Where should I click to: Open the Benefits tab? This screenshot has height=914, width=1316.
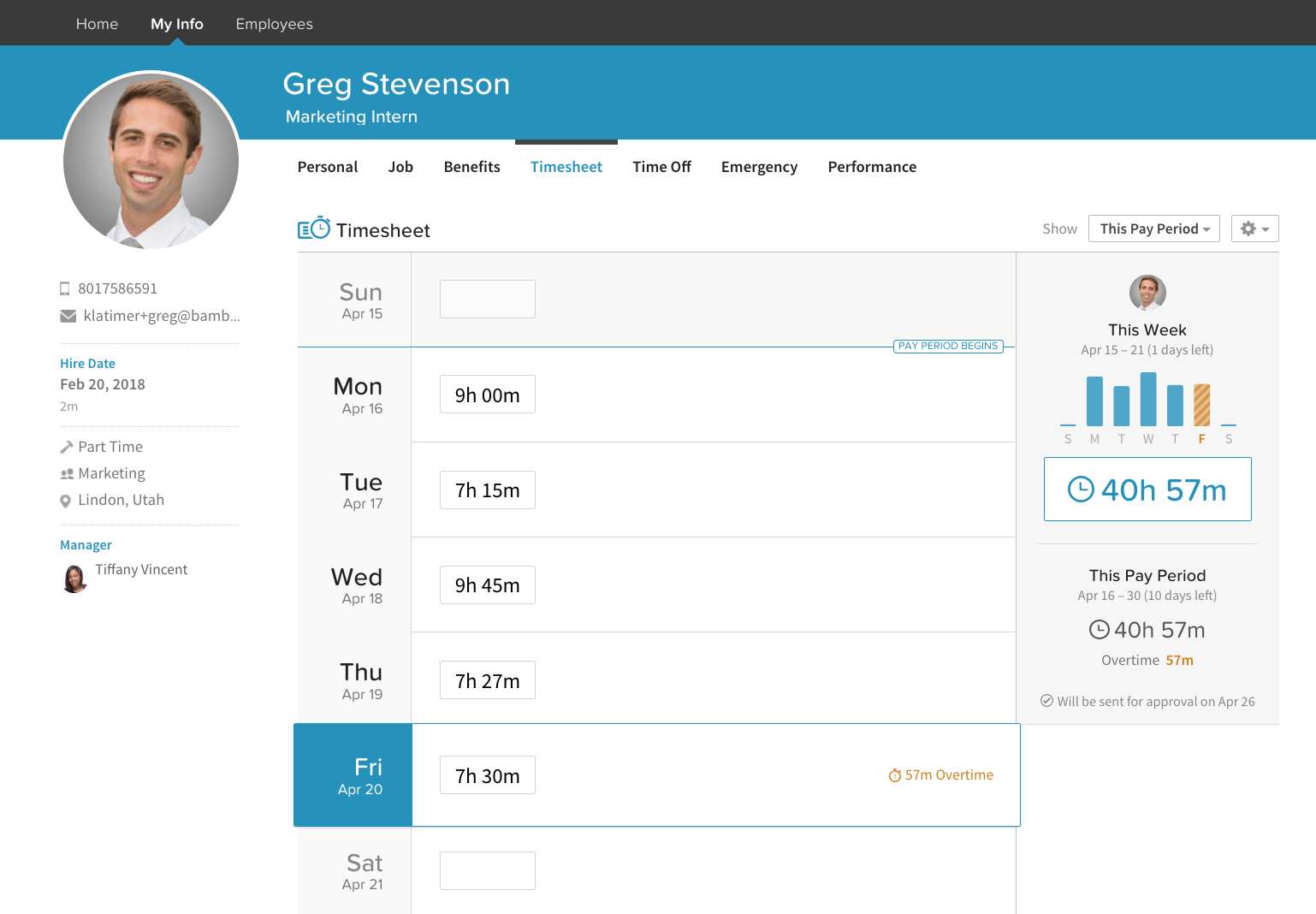472,167
